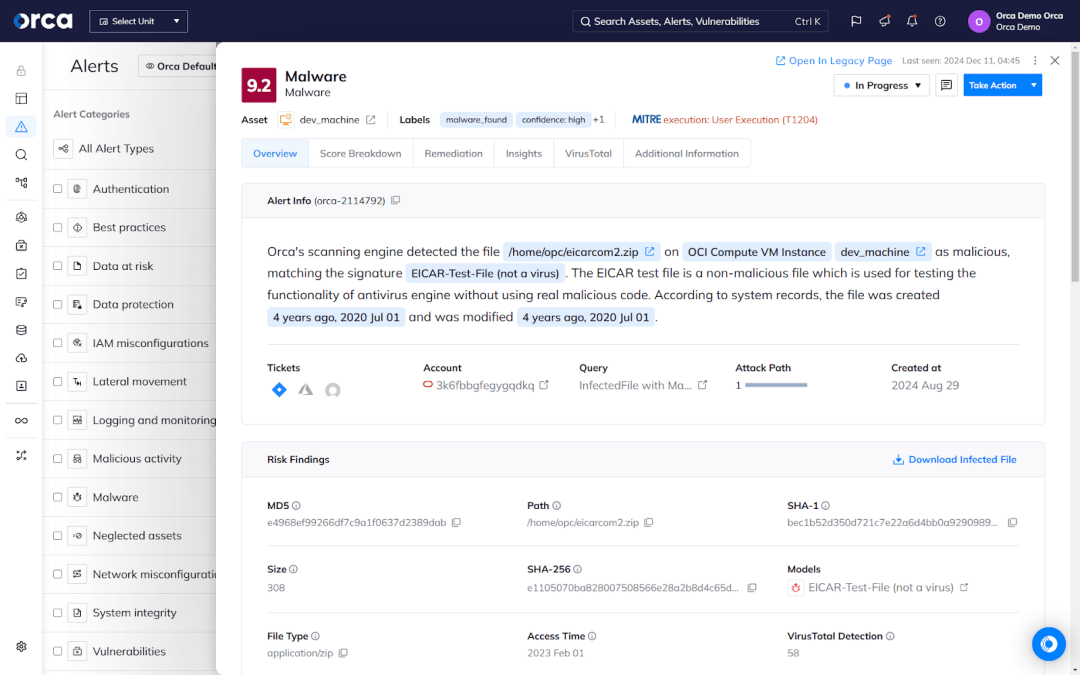This screenshot has height=675, width=1080.
Task: Open the Orca Default view selector
Action: click(x=179, y=66)
